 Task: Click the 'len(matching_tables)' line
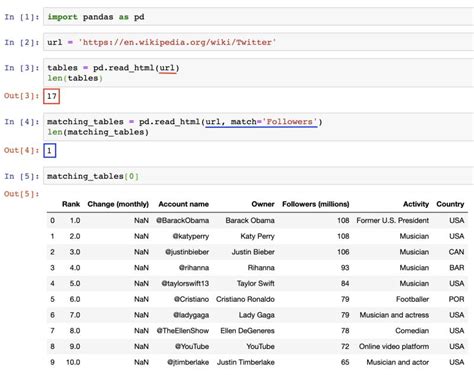[98, 132]
